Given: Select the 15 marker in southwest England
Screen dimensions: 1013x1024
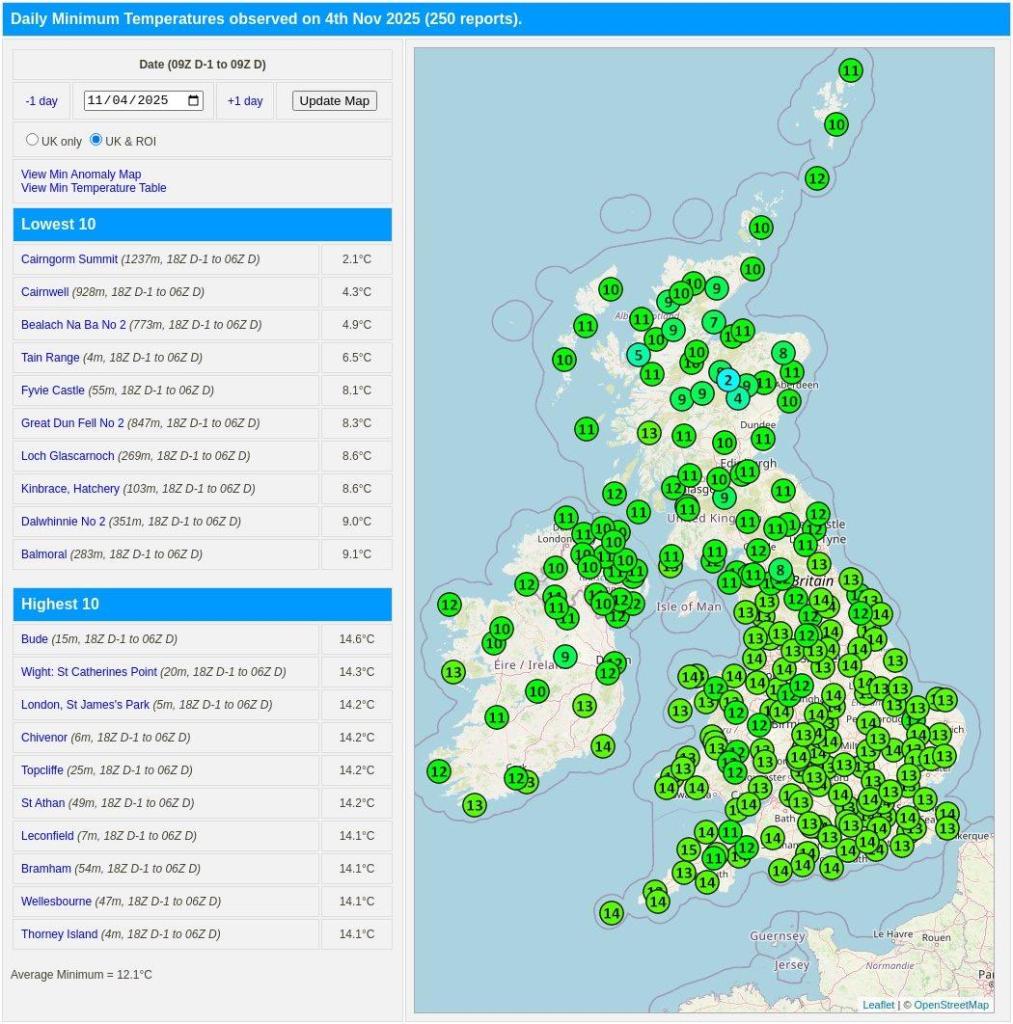Looking at the screenshot, I should point(688,850).
